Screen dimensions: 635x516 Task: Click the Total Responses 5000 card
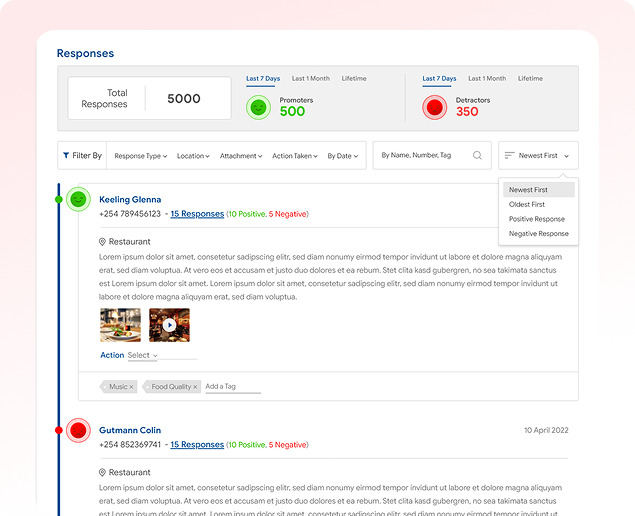(x=149, y=98)
